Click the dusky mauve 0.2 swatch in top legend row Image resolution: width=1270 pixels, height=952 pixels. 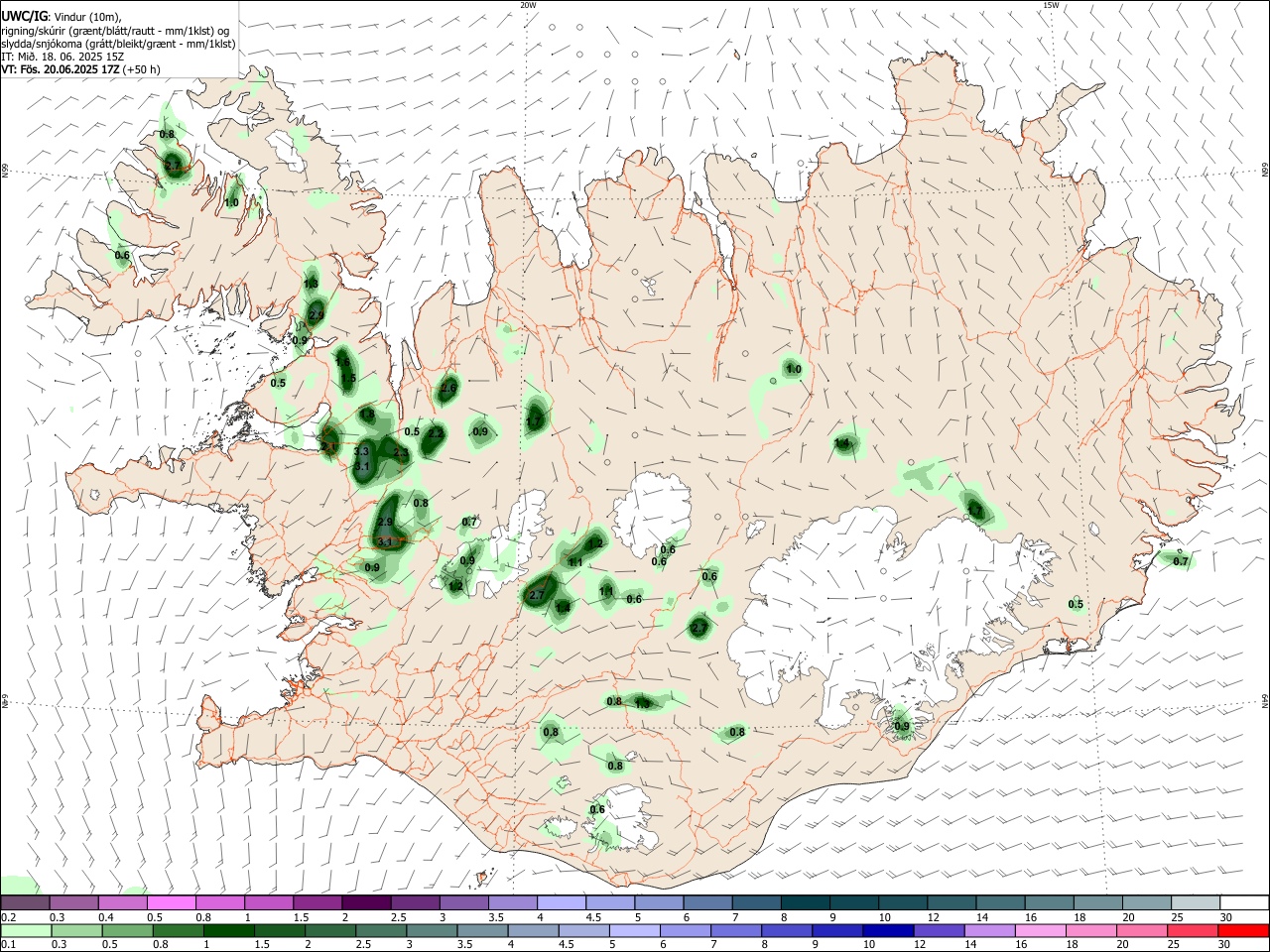point(25,902)
